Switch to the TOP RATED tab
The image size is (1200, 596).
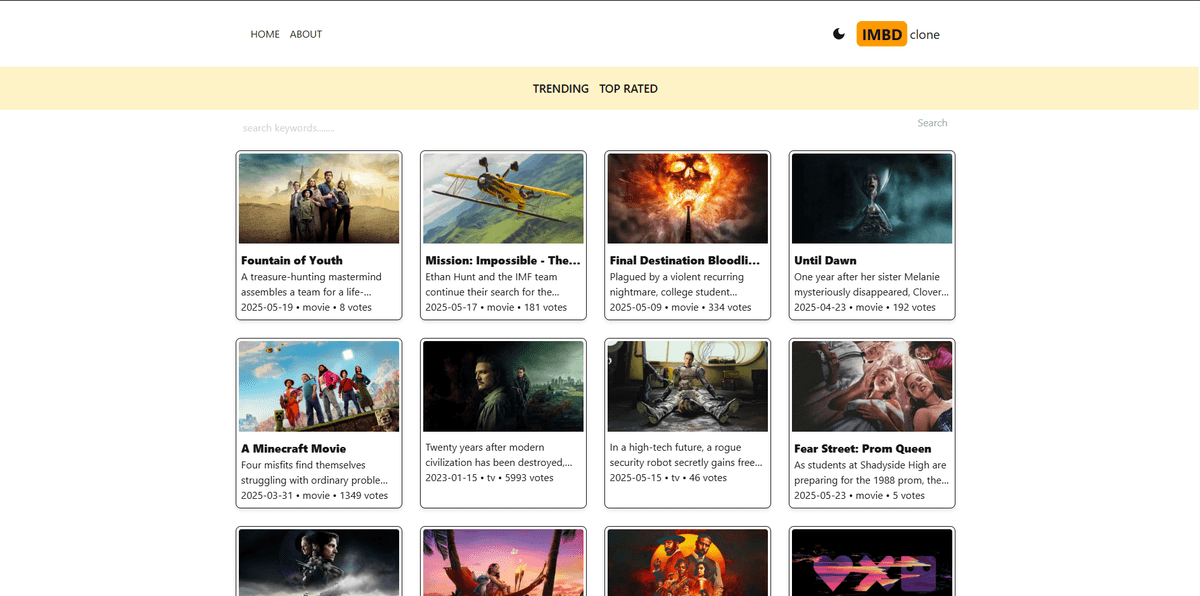(628, 89)
